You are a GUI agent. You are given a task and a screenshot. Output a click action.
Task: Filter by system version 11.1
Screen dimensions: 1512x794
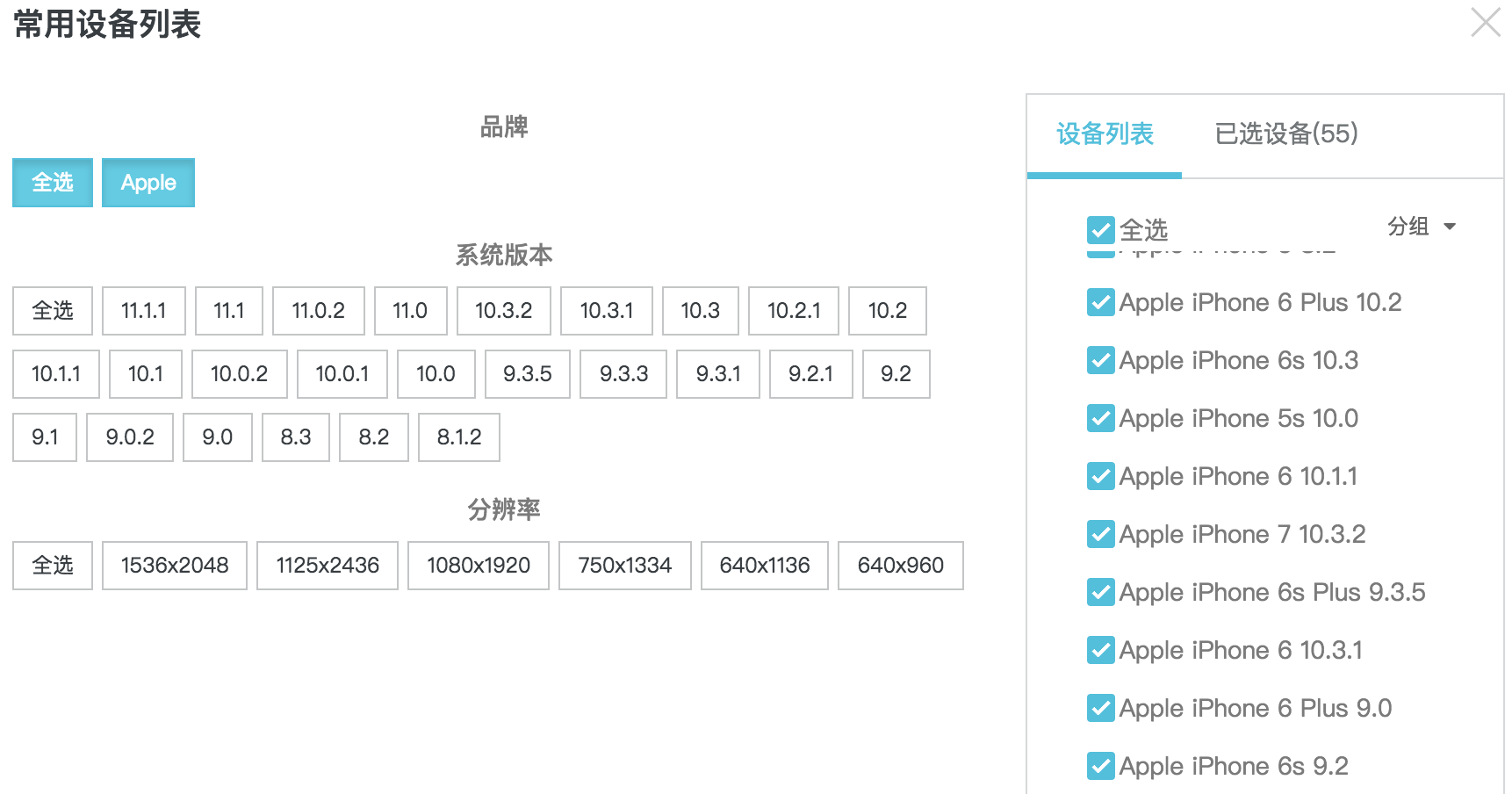(x=229, y=311)
